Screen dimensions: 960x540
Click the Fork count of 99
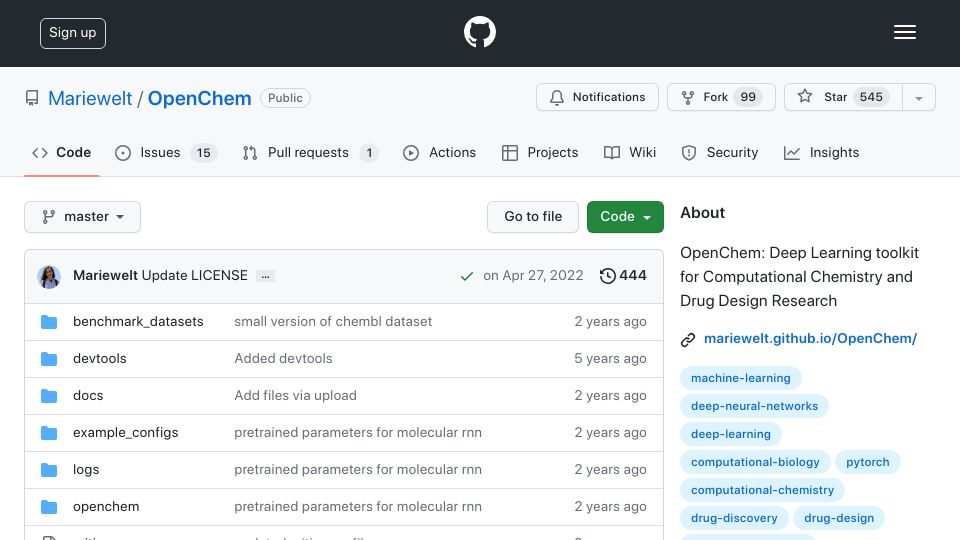pos(748,97)
